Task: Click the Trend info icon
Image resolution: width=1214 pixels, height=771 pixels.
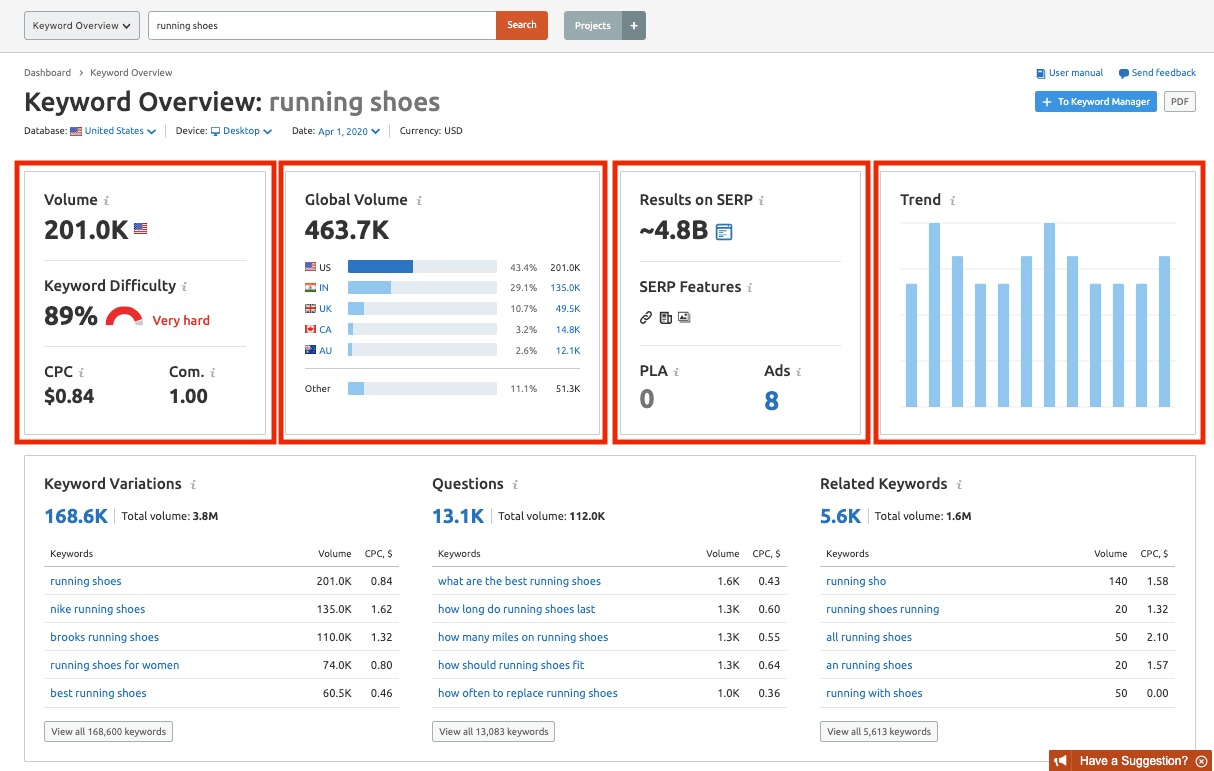Action: [953, 201]
